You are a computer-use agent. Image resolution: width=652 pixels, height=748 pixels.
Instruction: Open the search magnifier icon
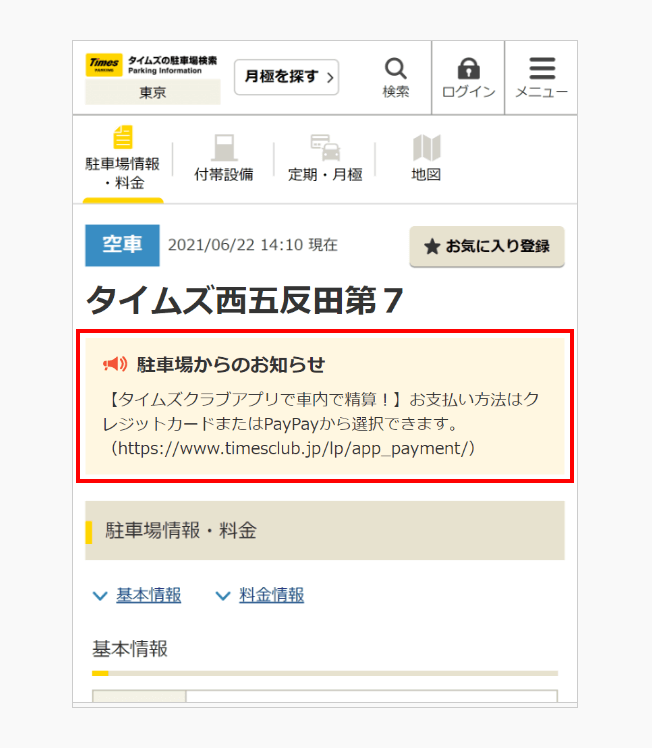click(x=395, y=69)
